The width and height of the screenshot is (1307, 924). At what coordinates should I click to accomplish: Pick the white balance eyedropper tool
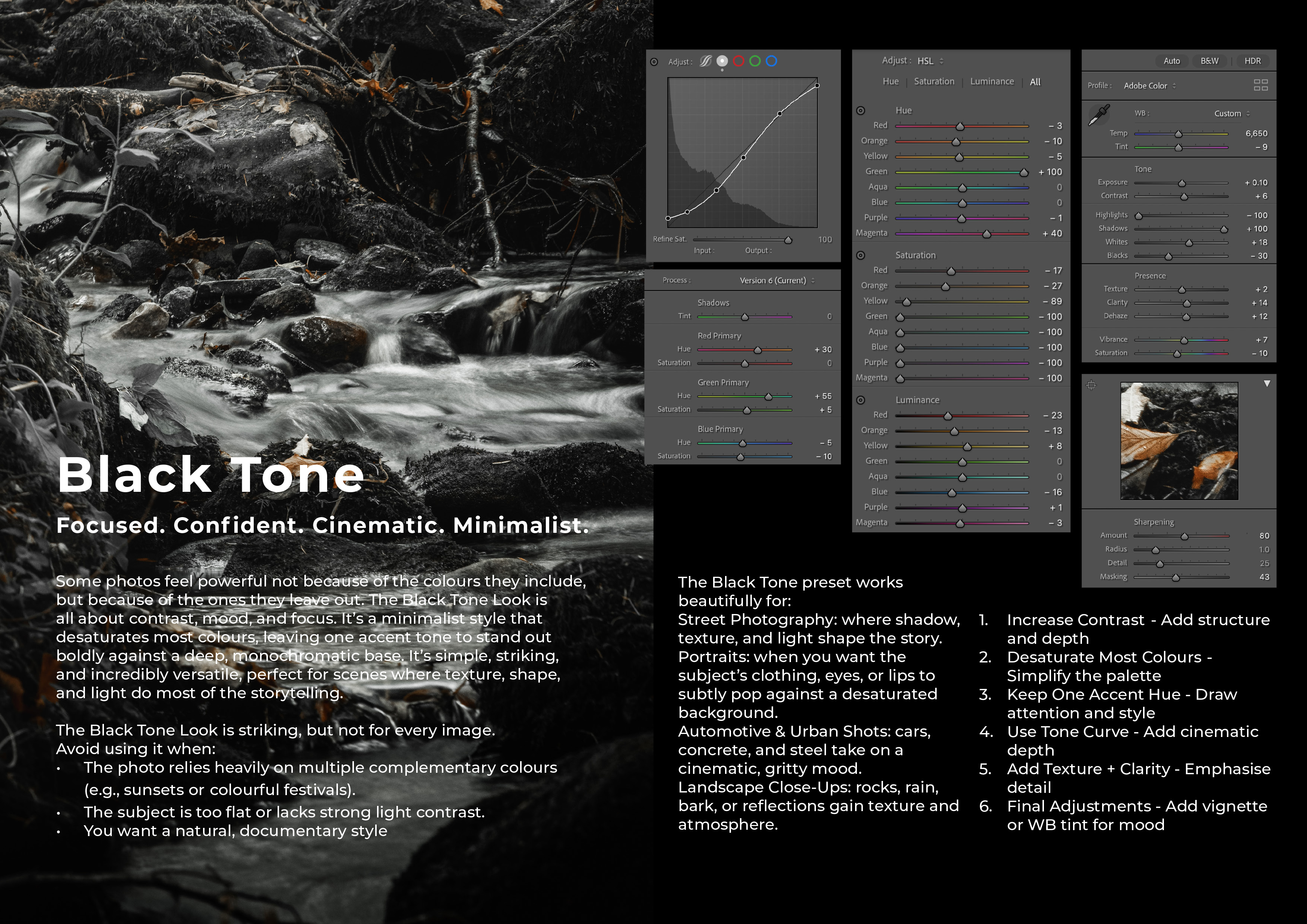pyautogui.click(x=1099, y=115)
